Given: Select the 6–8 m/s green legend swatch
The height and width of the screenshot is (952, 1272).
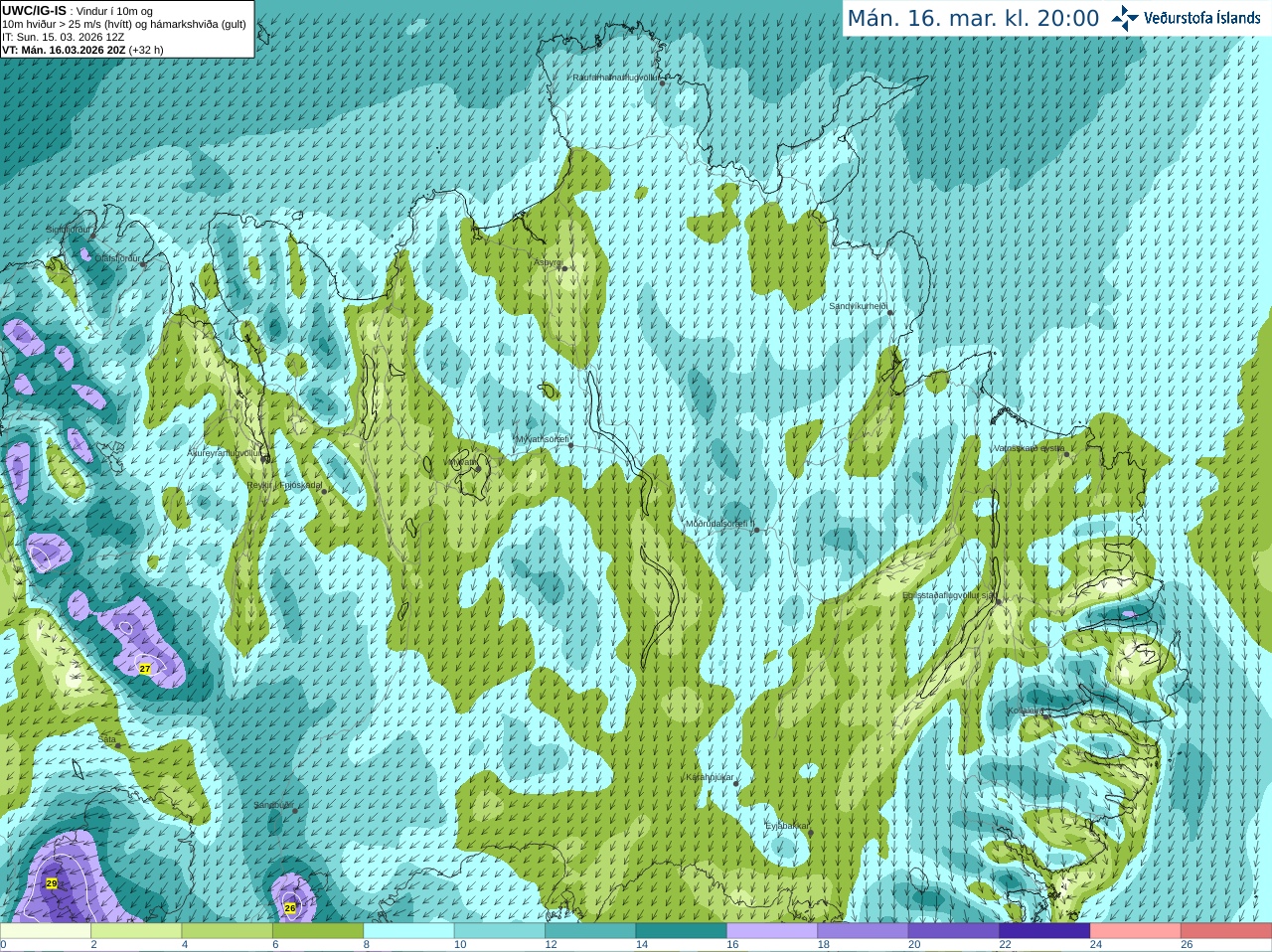Looking at the screenshot, I should pyautogui.click(x=318, y=931).
